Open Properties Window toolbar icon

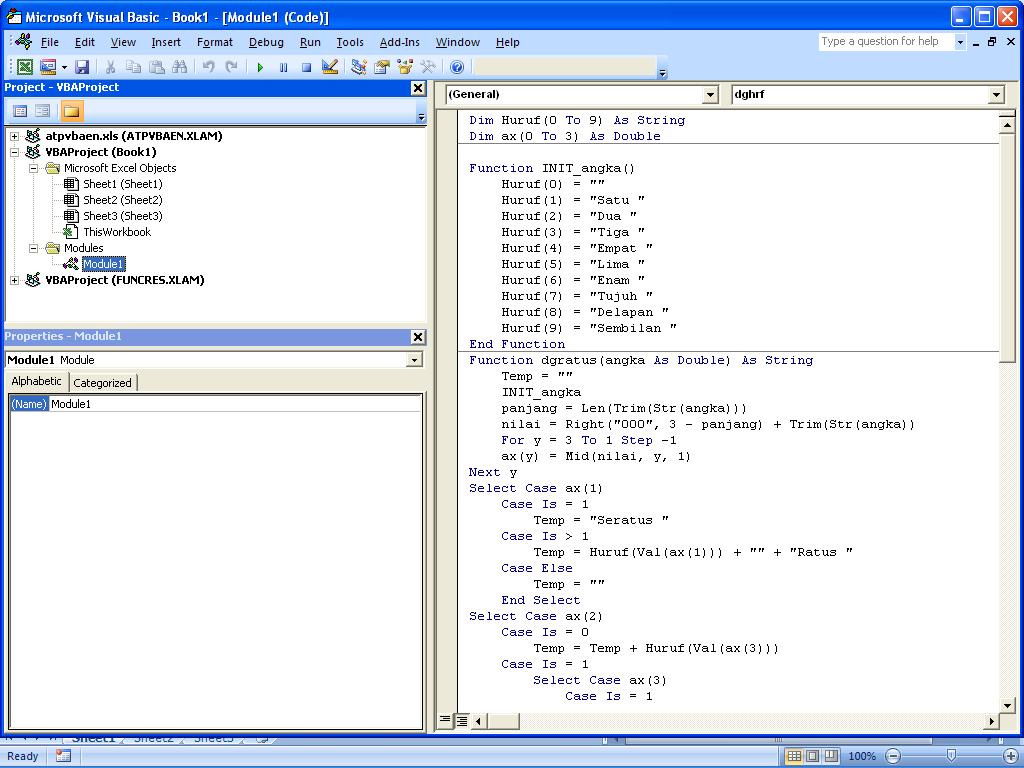click(381, 67)
